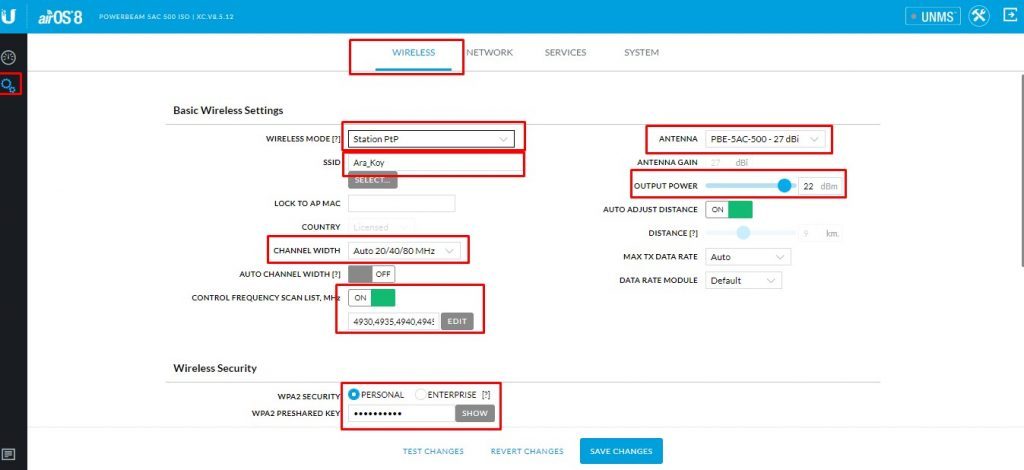Screen dimensions: 1024x470
Task: Disable Auto Adjust Distance toggle
Action: tap(728, 209)
